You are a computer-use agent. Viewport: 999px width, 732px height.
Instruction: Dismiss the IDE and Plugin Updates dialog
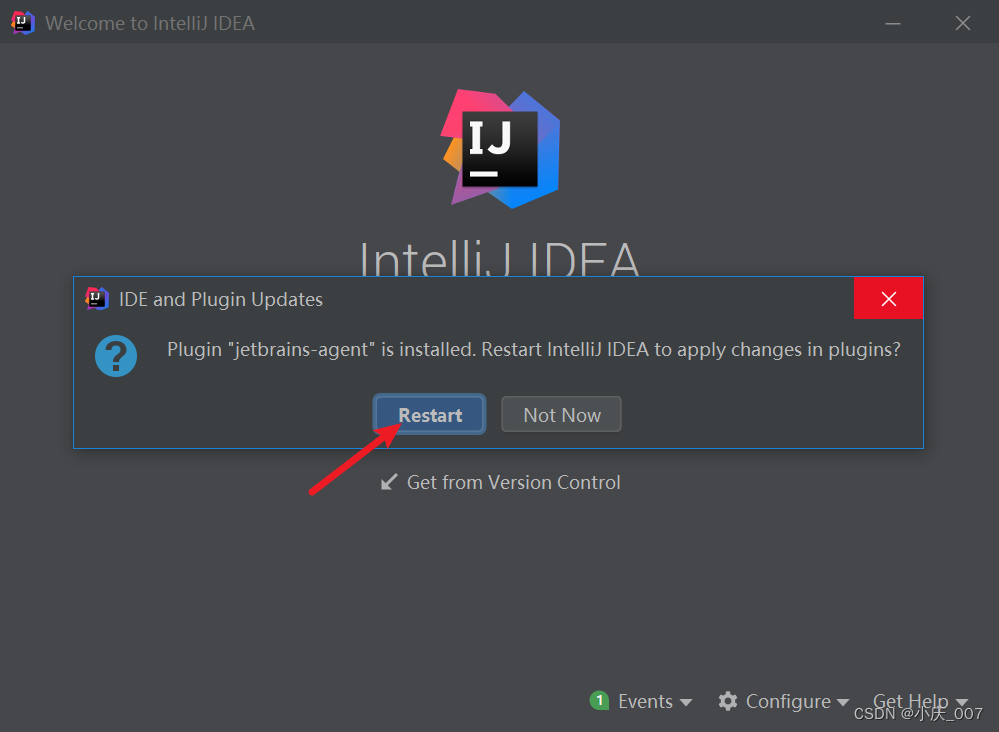pyautogui.click(x=888, y=298)
